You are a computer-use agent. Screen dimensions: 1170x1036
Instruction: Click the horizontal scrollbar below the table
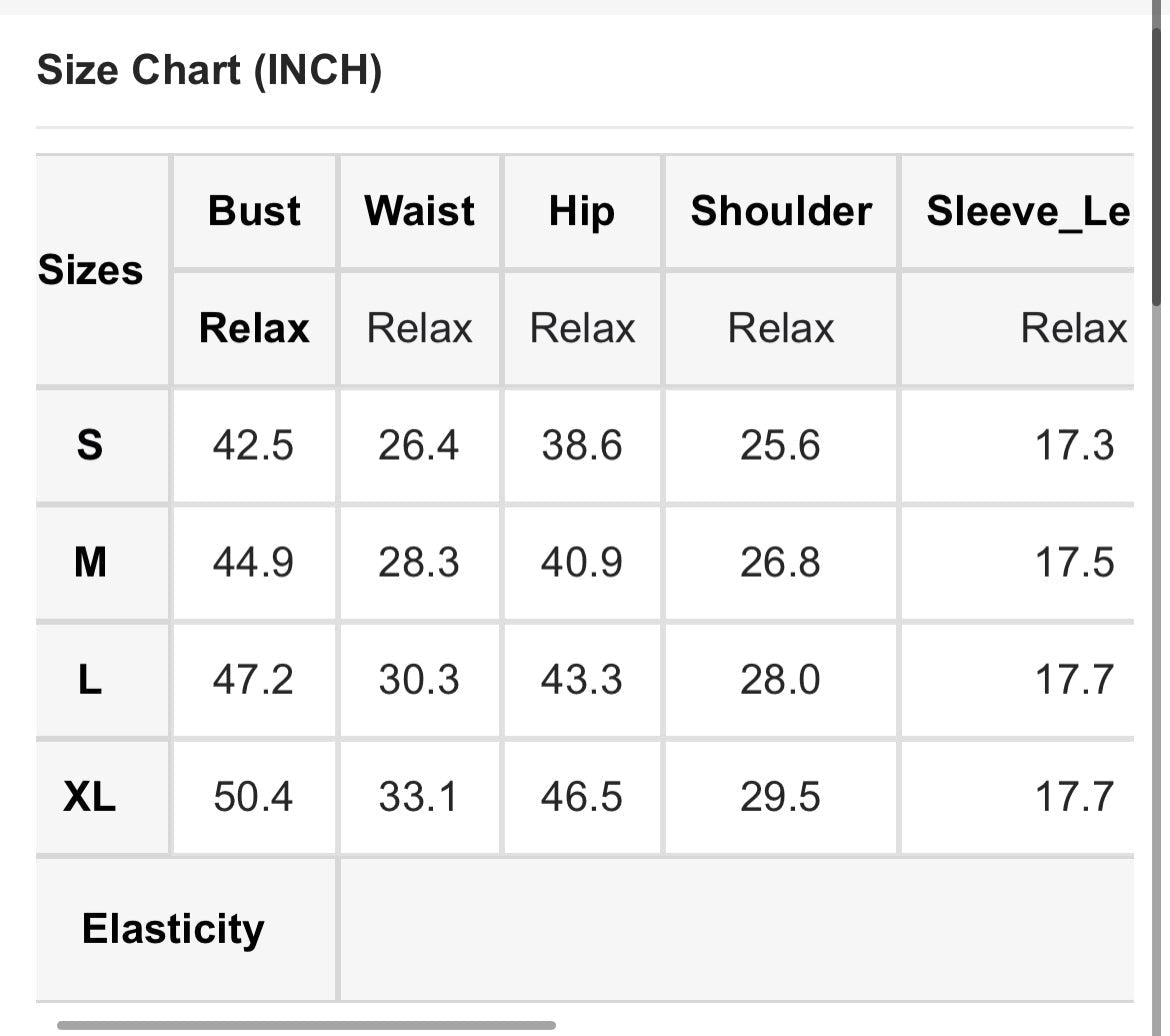pyautogui.click(x=306, y=1025)
